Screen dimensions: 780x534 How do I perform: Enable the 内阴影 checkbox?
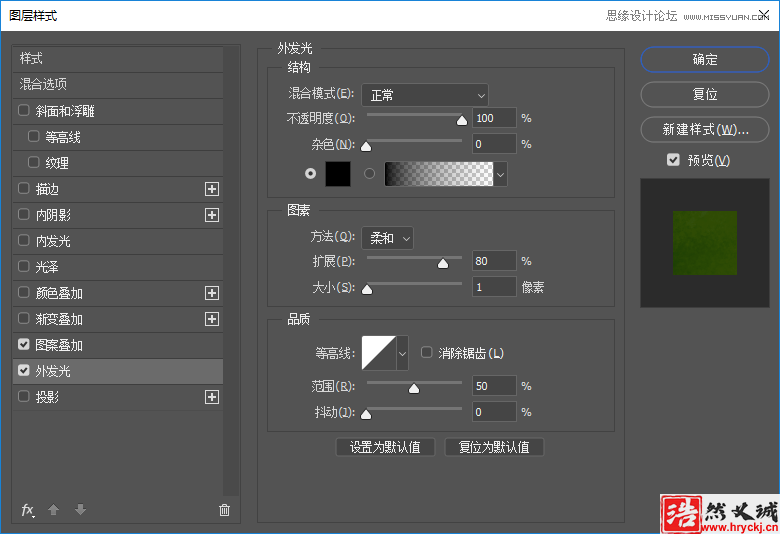pos(23,214)
